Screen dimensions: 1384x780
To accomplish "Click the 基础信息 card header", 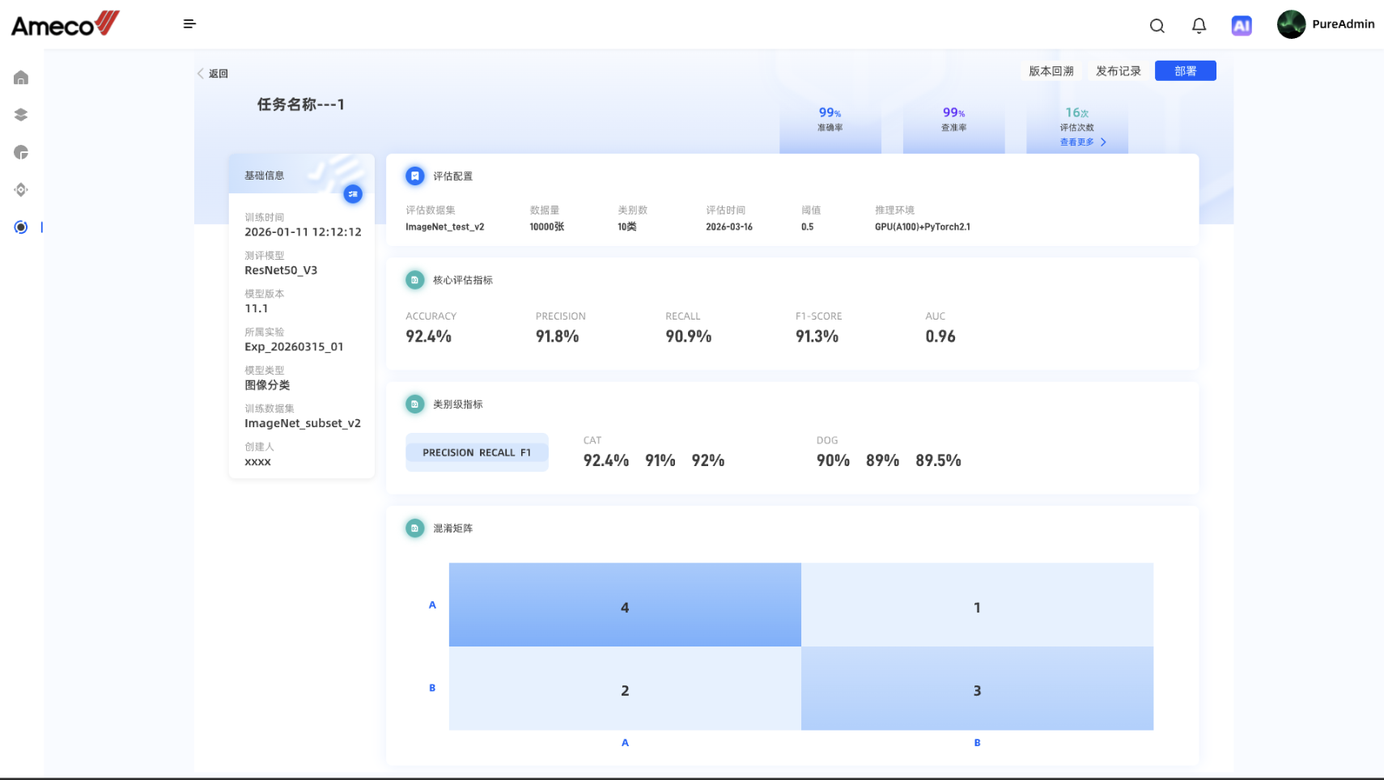I will coord(301,175).
